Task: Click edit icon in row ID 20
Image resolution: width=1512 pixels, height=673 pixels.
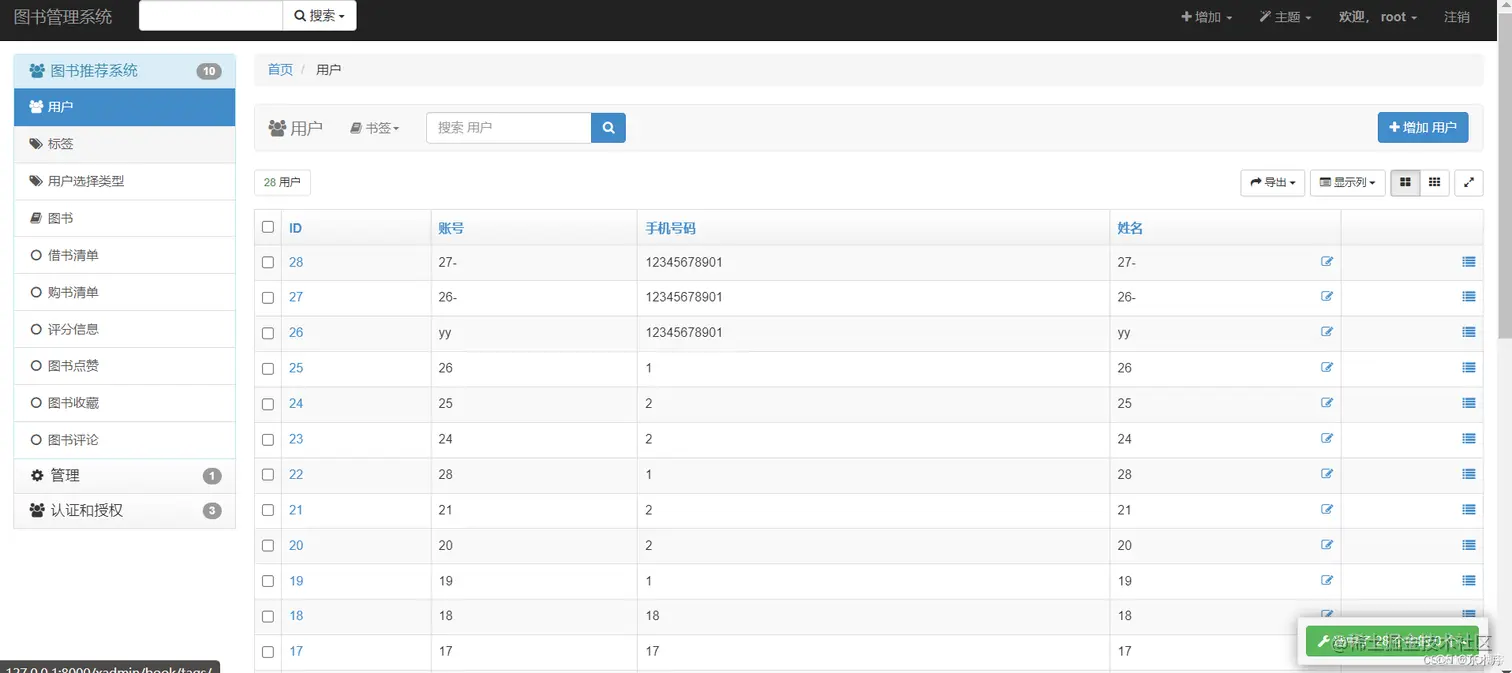Action: click(x=1327, y=545)
